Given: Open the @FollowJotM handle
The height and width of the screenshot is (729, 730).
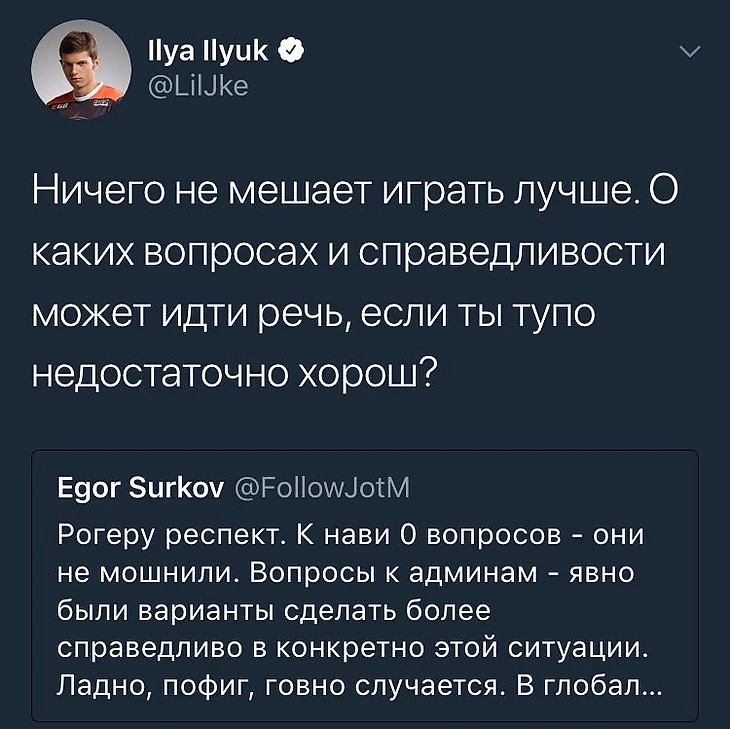Looking at the screenshot, I should click(x=322, y=487).
